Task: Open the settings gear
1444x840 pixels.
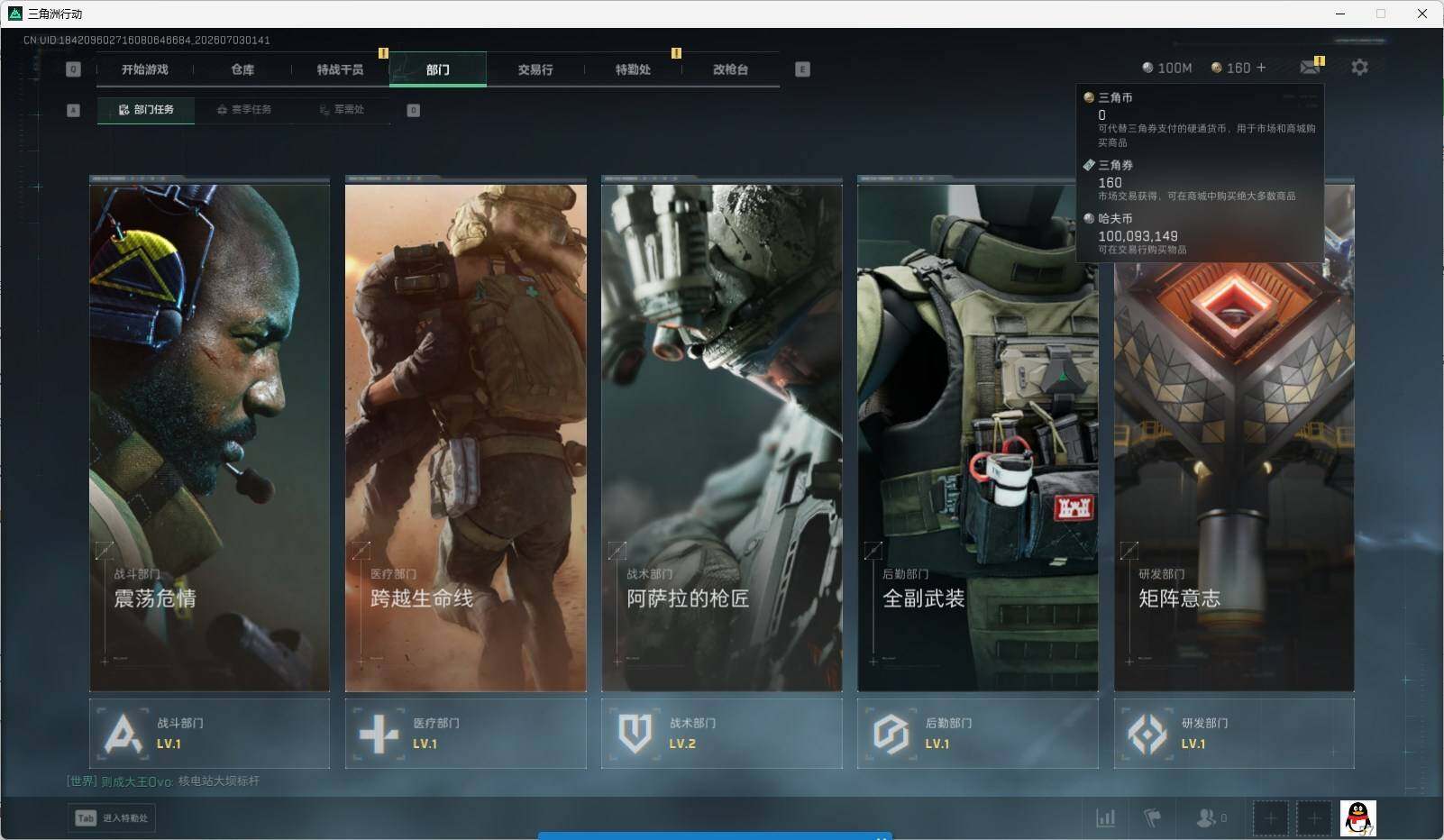Action: click(x=1359, y=68)
